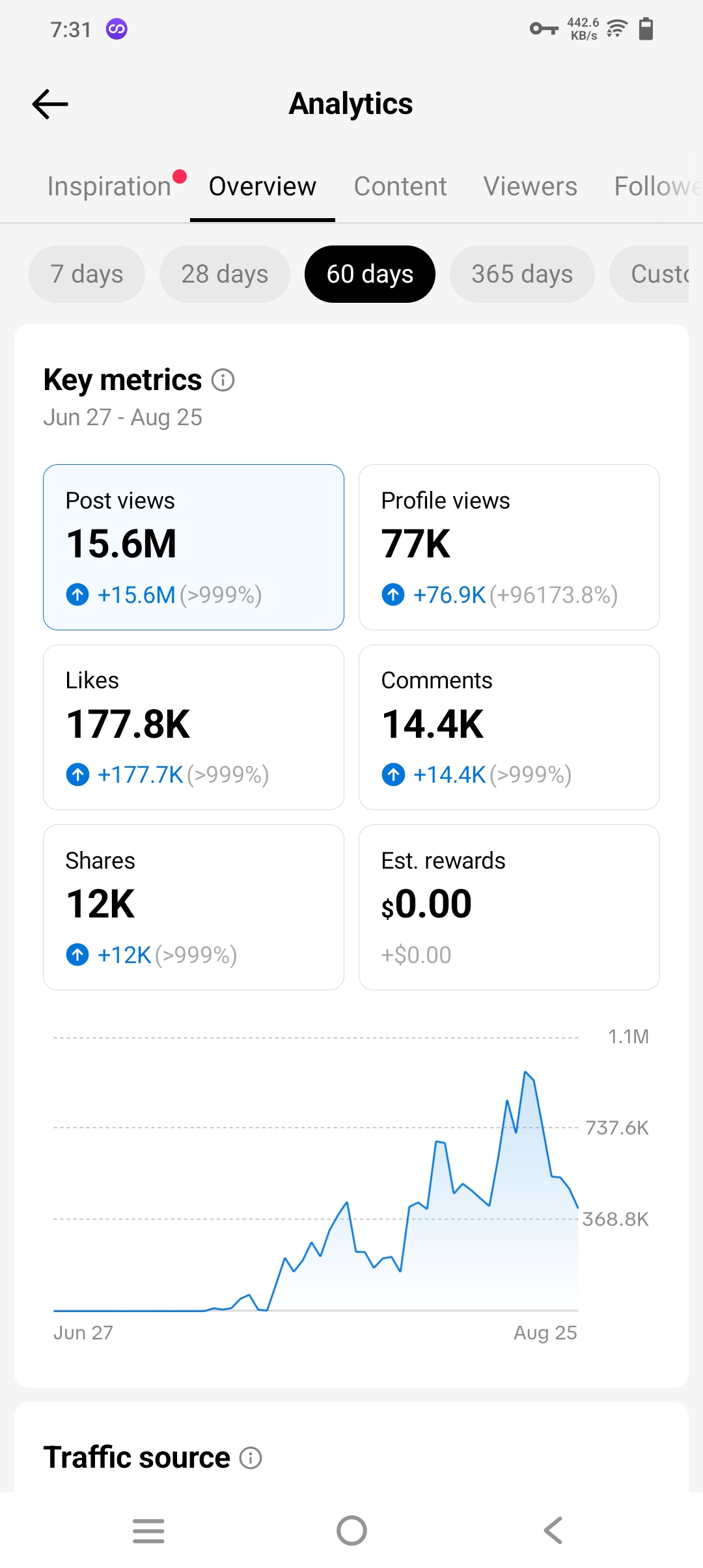Select the 60 days range chip
The height and width of the screenshot is (1568, 703).
(370, 274)
